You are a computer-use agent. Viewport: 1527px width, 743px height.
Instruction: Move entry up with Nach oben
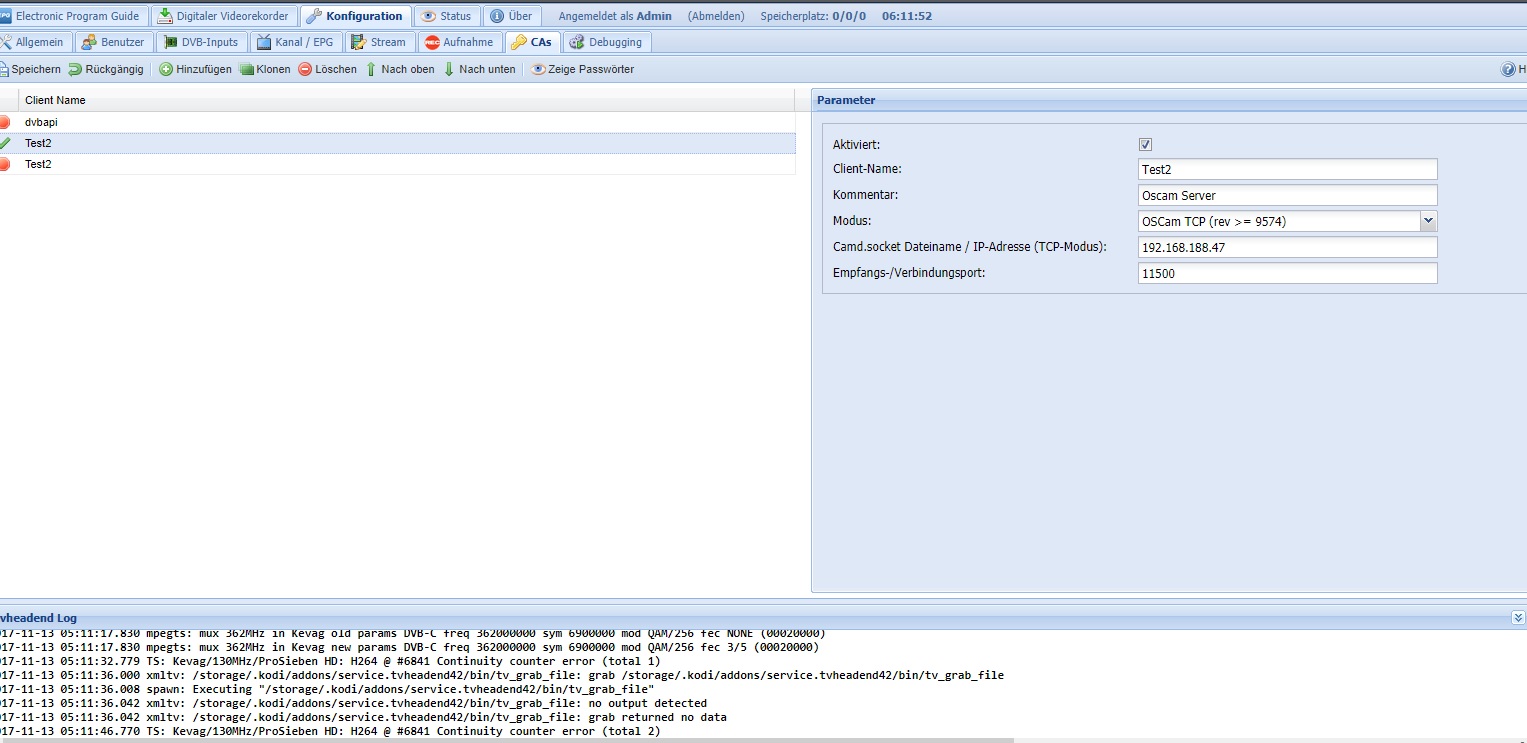click(x=399, y=69)
